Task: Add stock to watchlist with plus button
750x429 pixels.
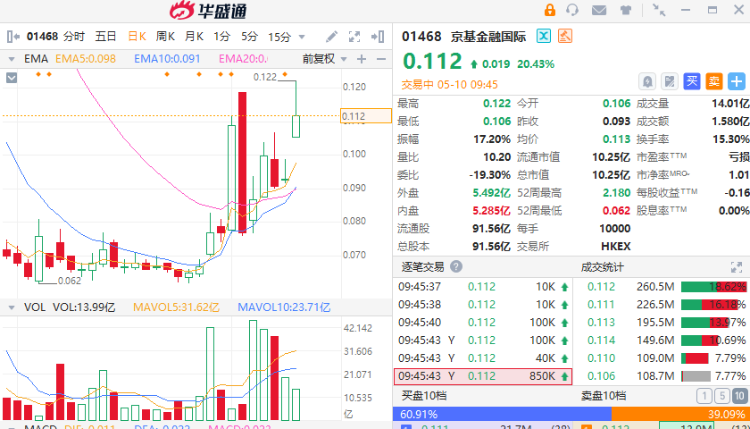Action: click(x=737, y=81)
